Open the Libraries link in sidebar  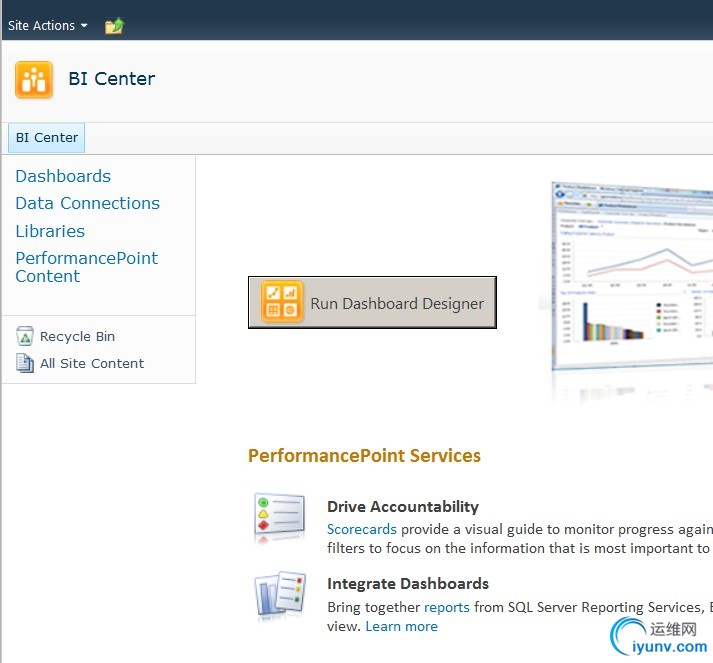50,231
